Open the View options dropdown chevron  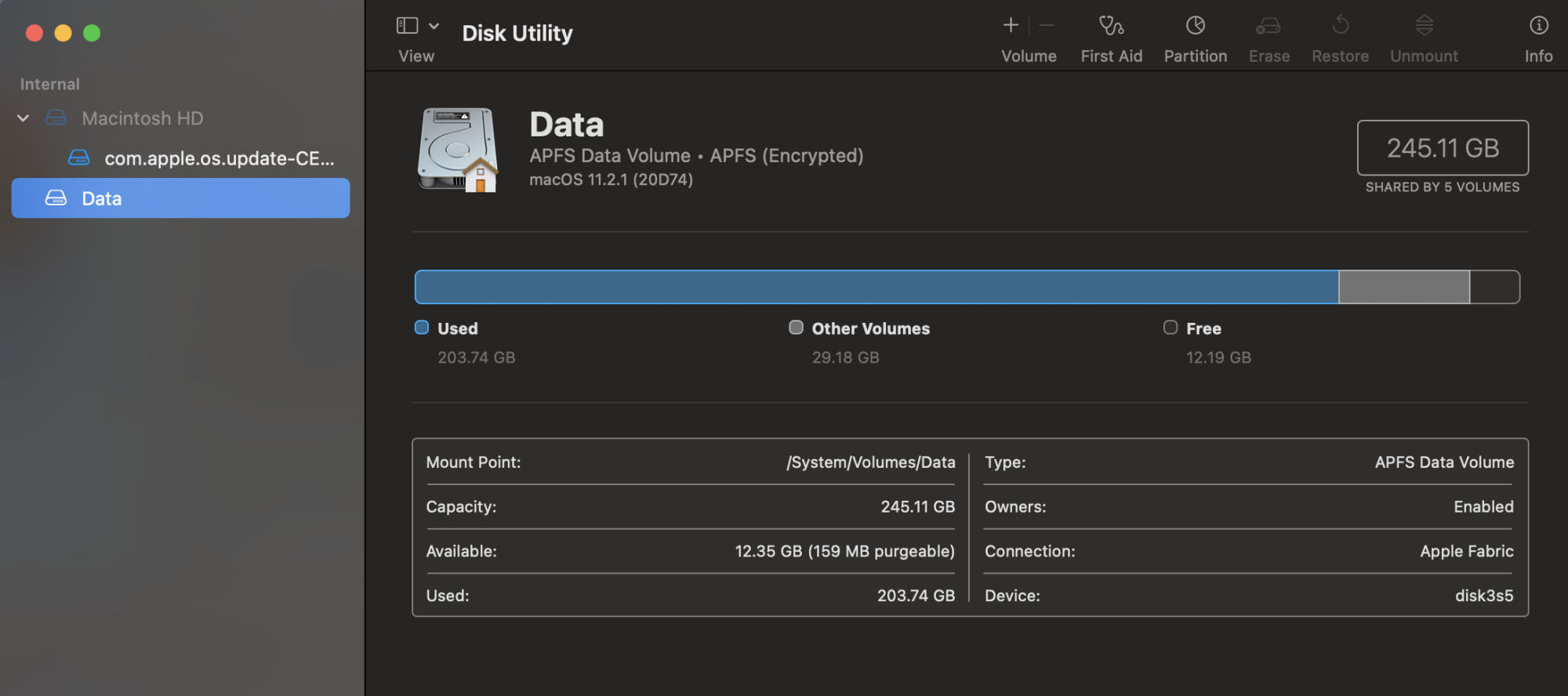(434, 27)
